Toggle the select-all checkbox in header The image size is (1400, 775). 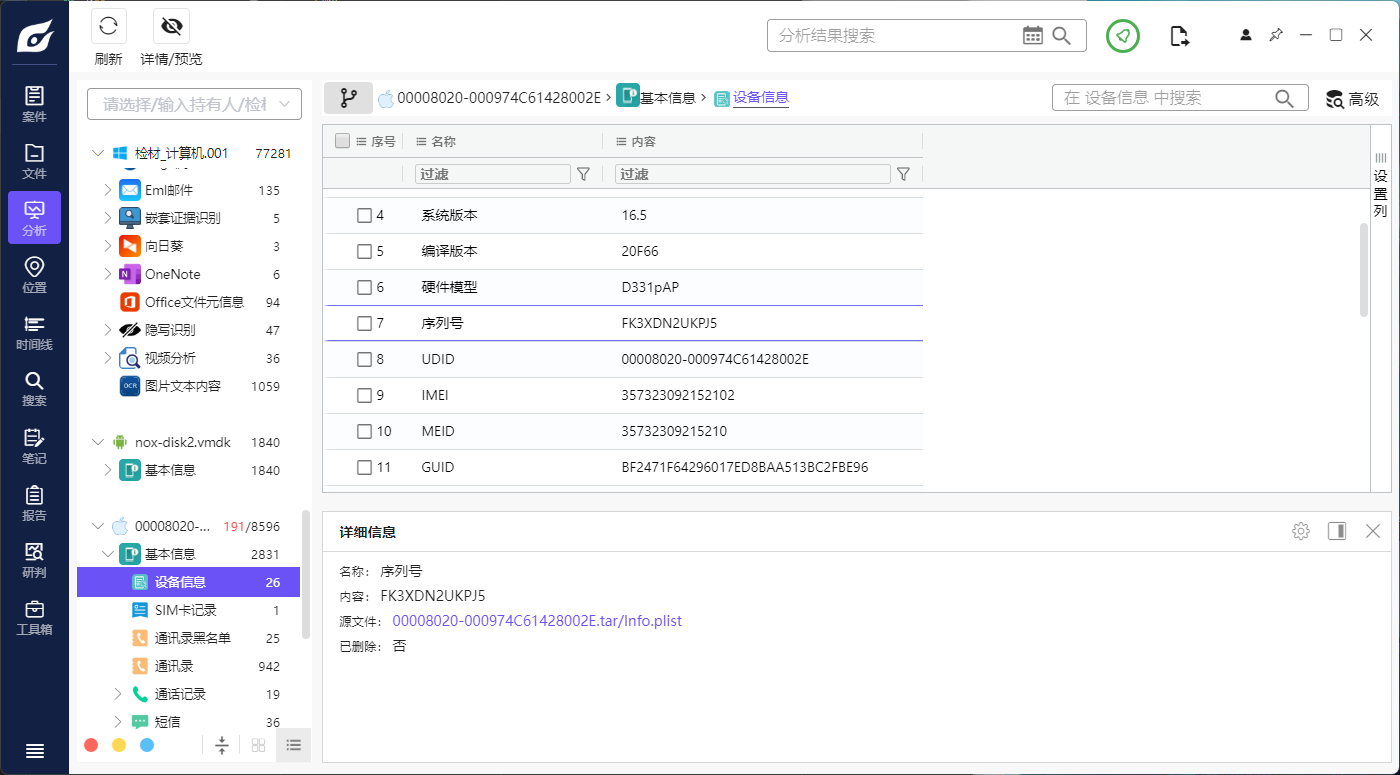(342, 141)
